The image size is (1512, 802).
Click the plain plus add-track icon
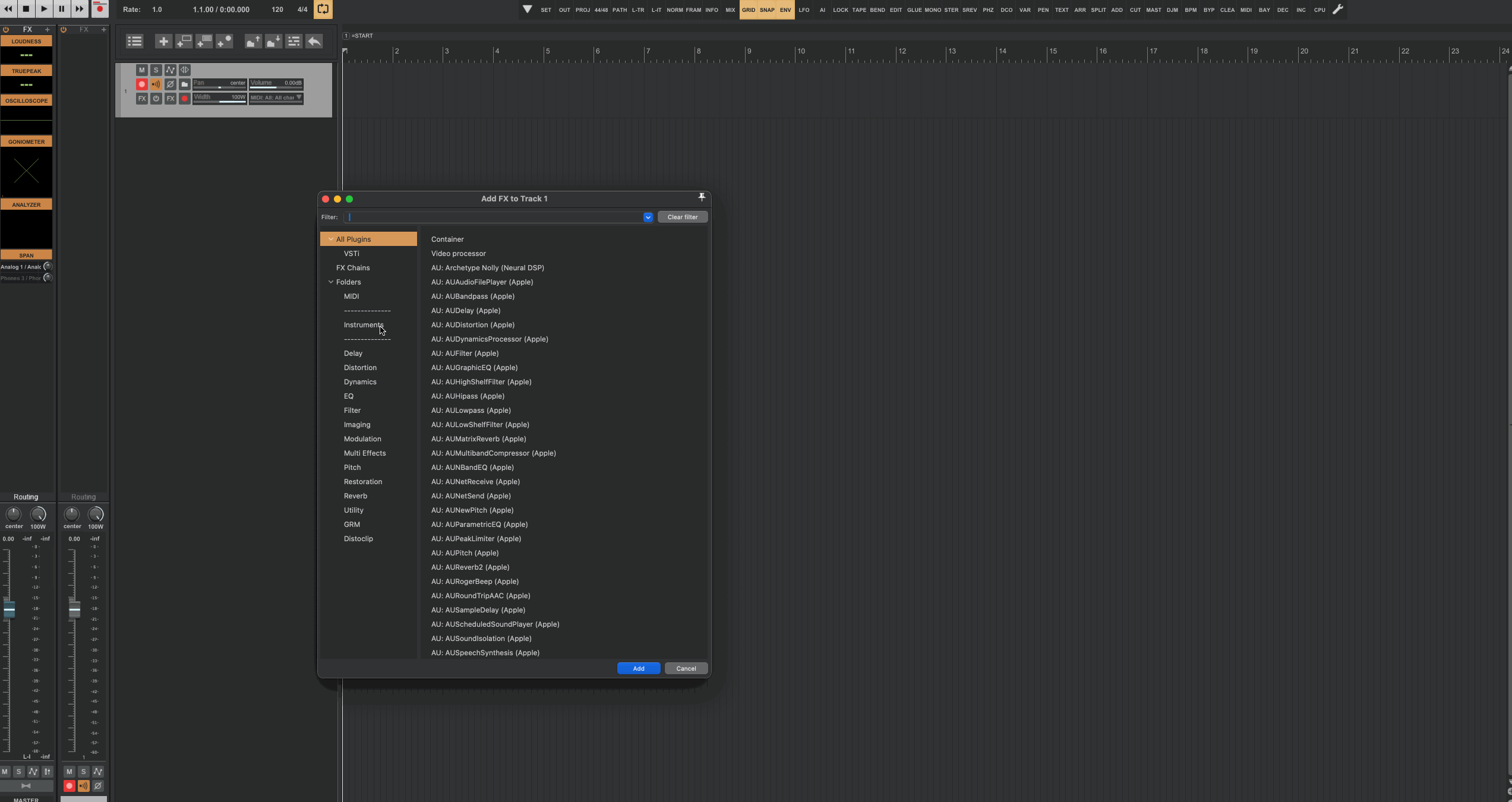pos(163,41)
